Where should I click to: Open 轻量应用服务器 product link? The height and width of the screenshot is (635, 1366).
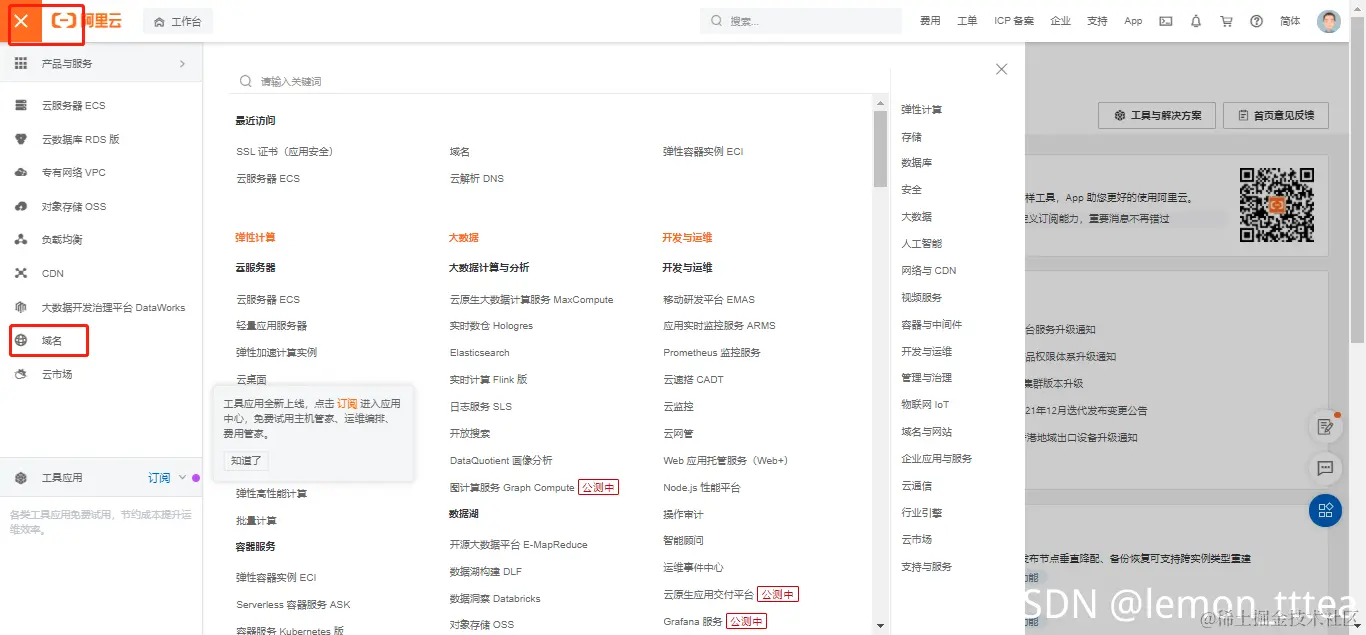pos(272,326)
